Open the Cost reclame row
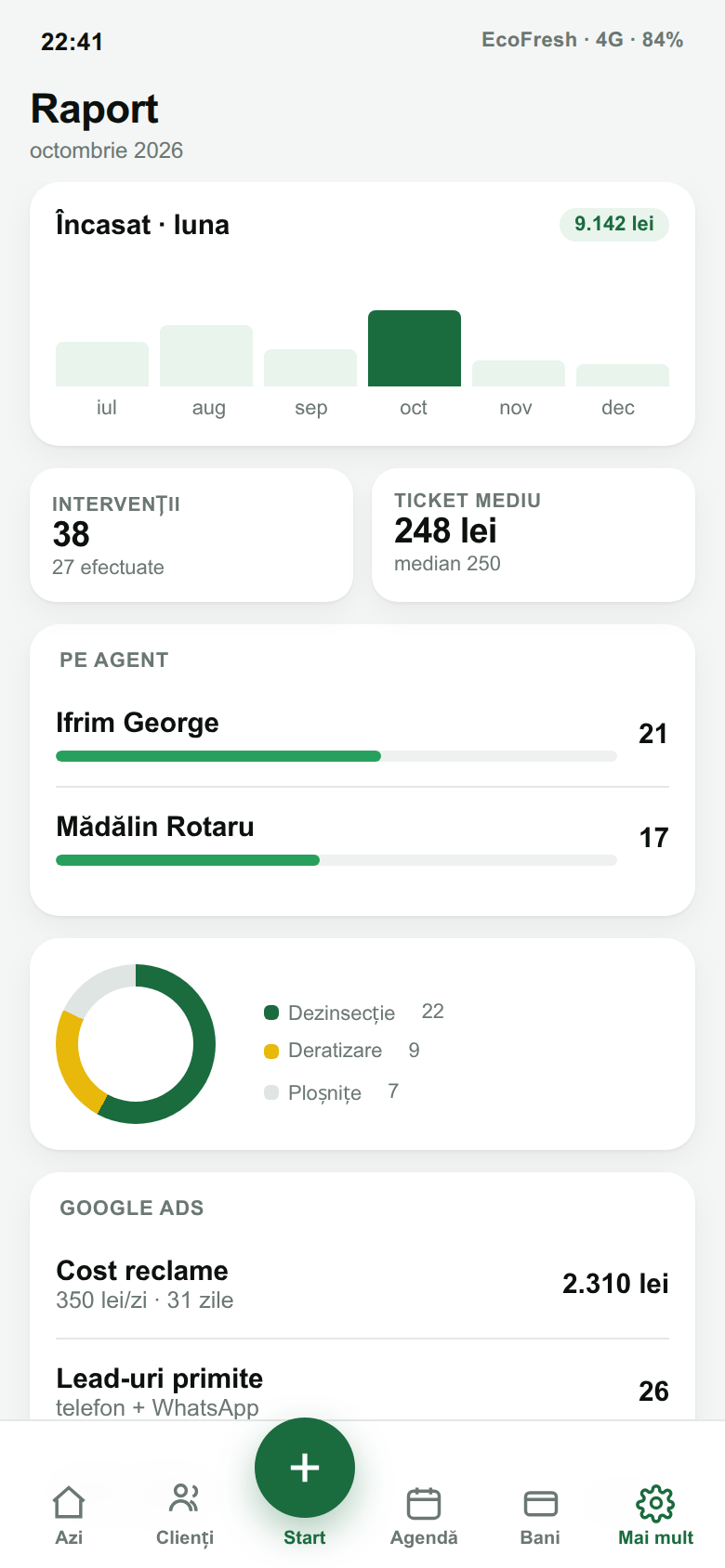Image resolution: width=725 pixels, height=1568 pixels. [362, 1285]
